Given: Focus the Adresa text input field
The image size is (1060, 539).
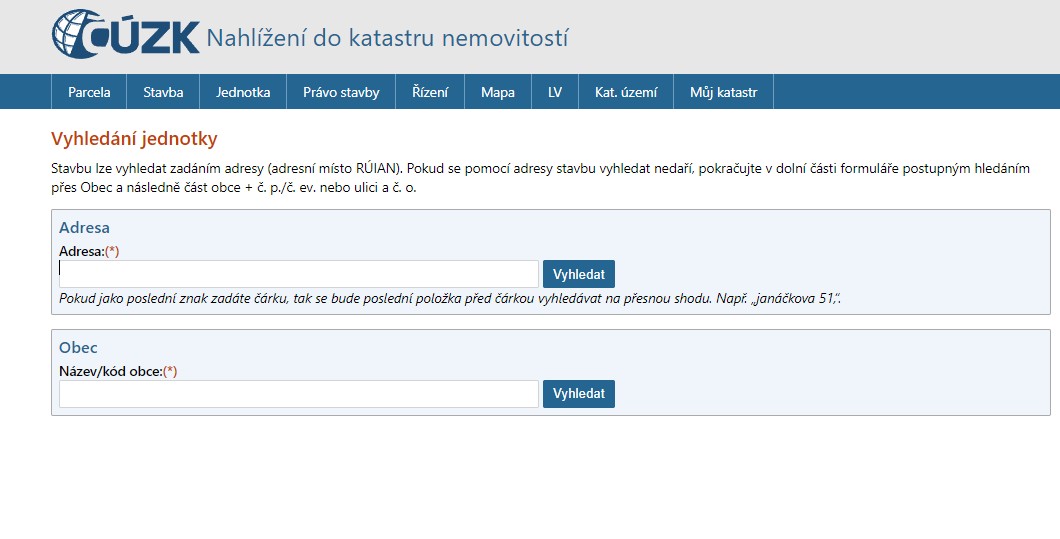Looking at the screenshot, I should (298, 274).
